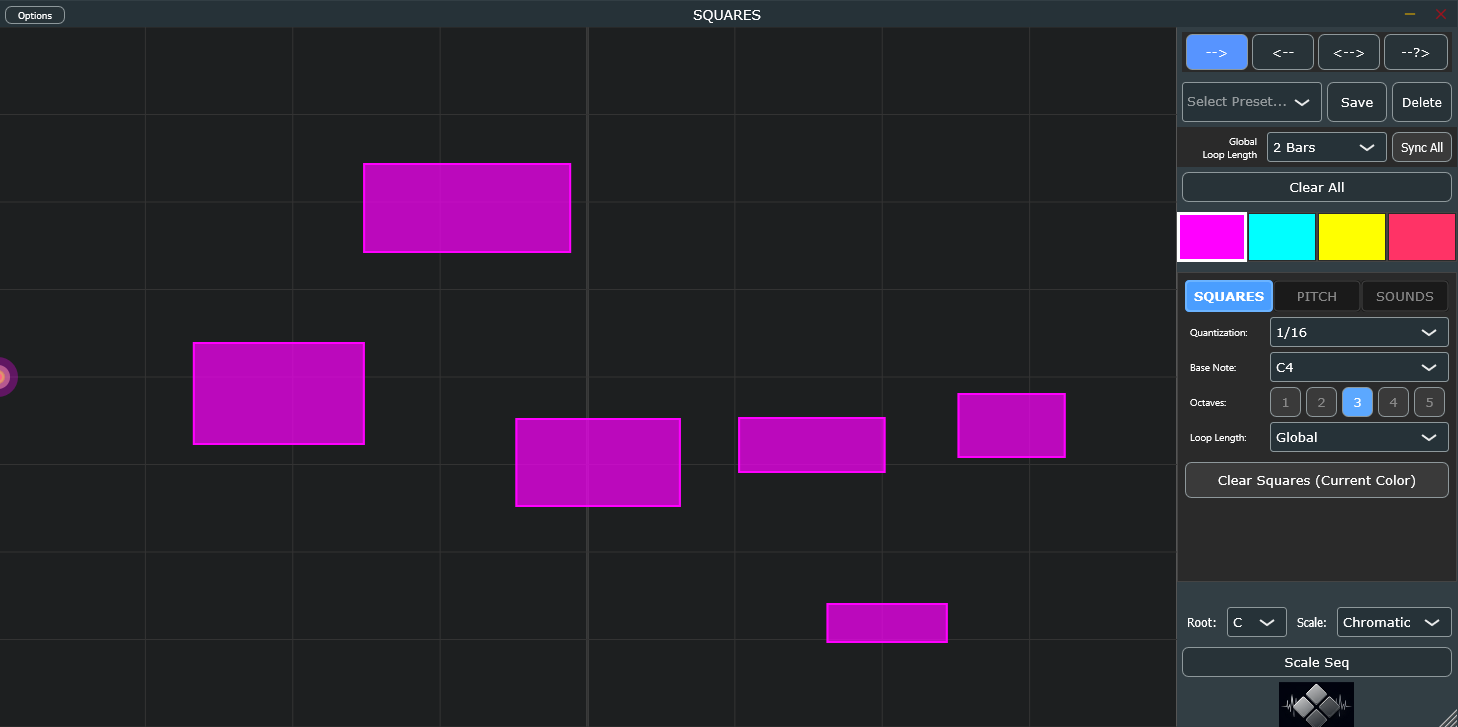This screenshot has width=1458, height=727.
Task: Open the Select Preset picker
Action: pyautogui.click(x=1250, y=102)
